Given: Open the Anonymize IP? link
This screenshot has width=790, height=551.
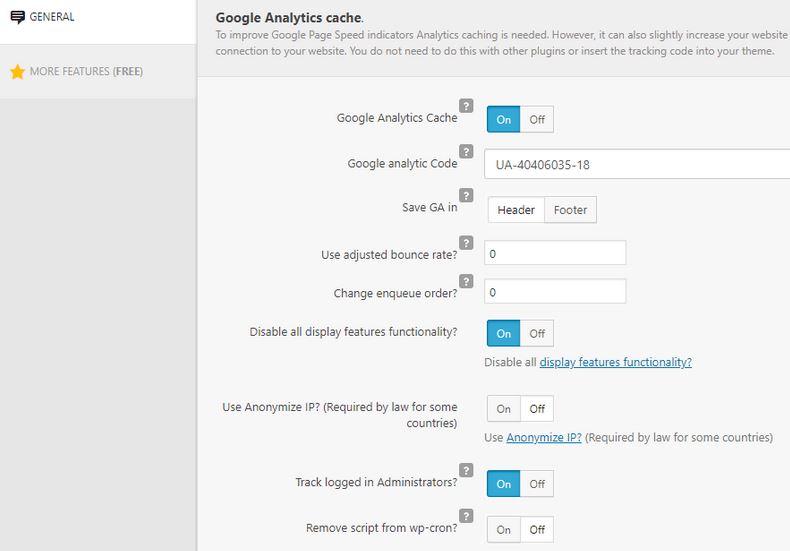Looking at the screenshot, I should point(544,437).
